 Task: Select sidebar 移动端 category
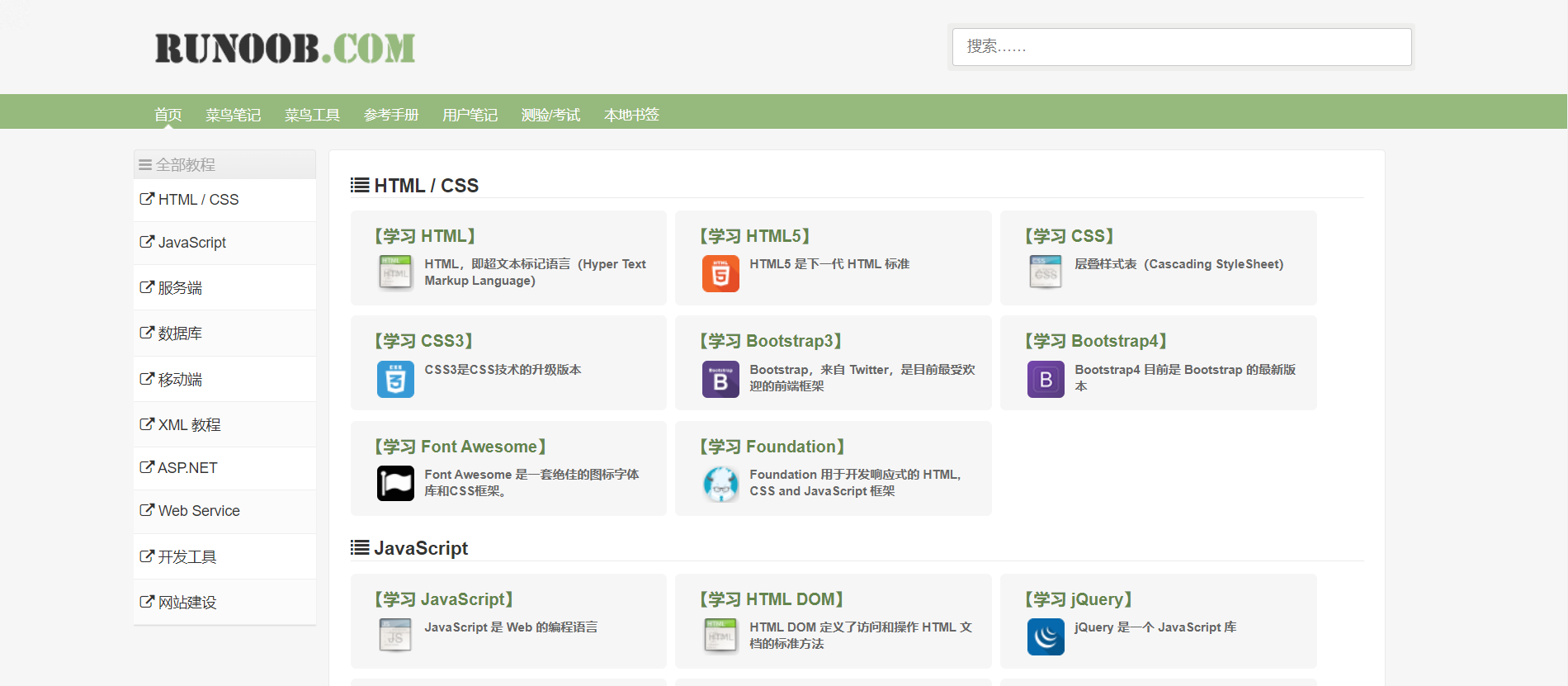point(224,379)
